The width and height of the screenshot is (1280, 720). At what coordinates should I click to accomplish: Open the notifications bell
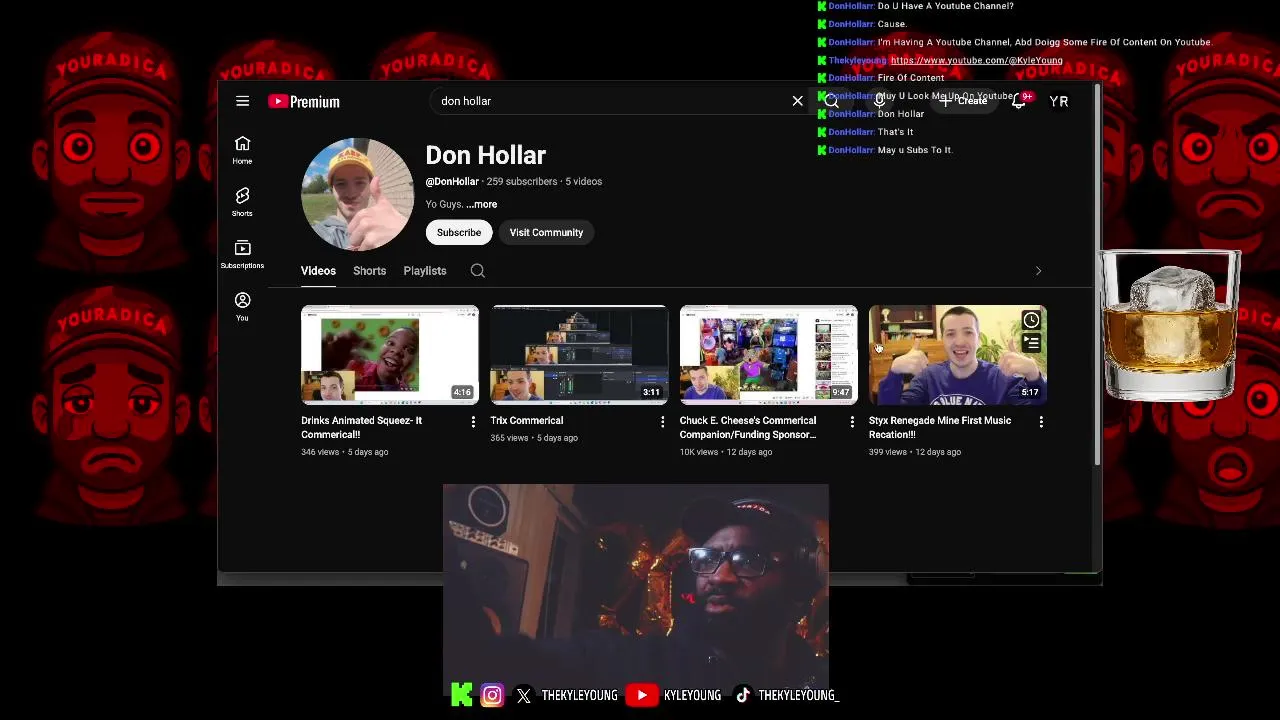[x=1018, y=101]
